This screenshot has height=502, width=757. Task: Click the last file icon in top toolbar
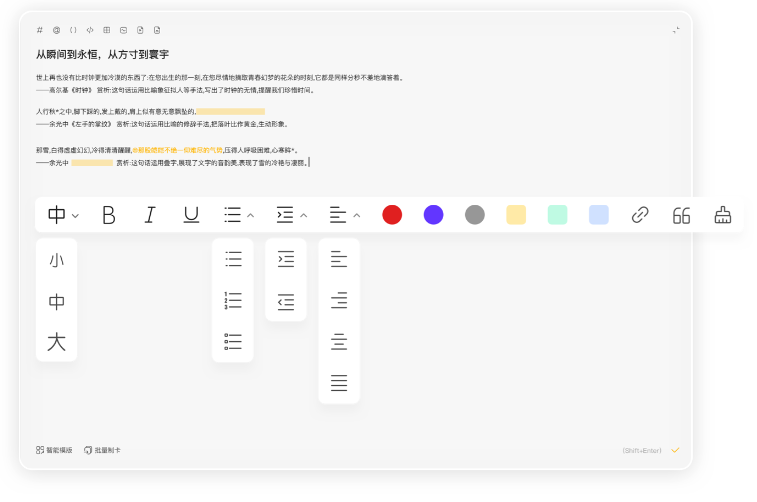(x=157, y=30)
